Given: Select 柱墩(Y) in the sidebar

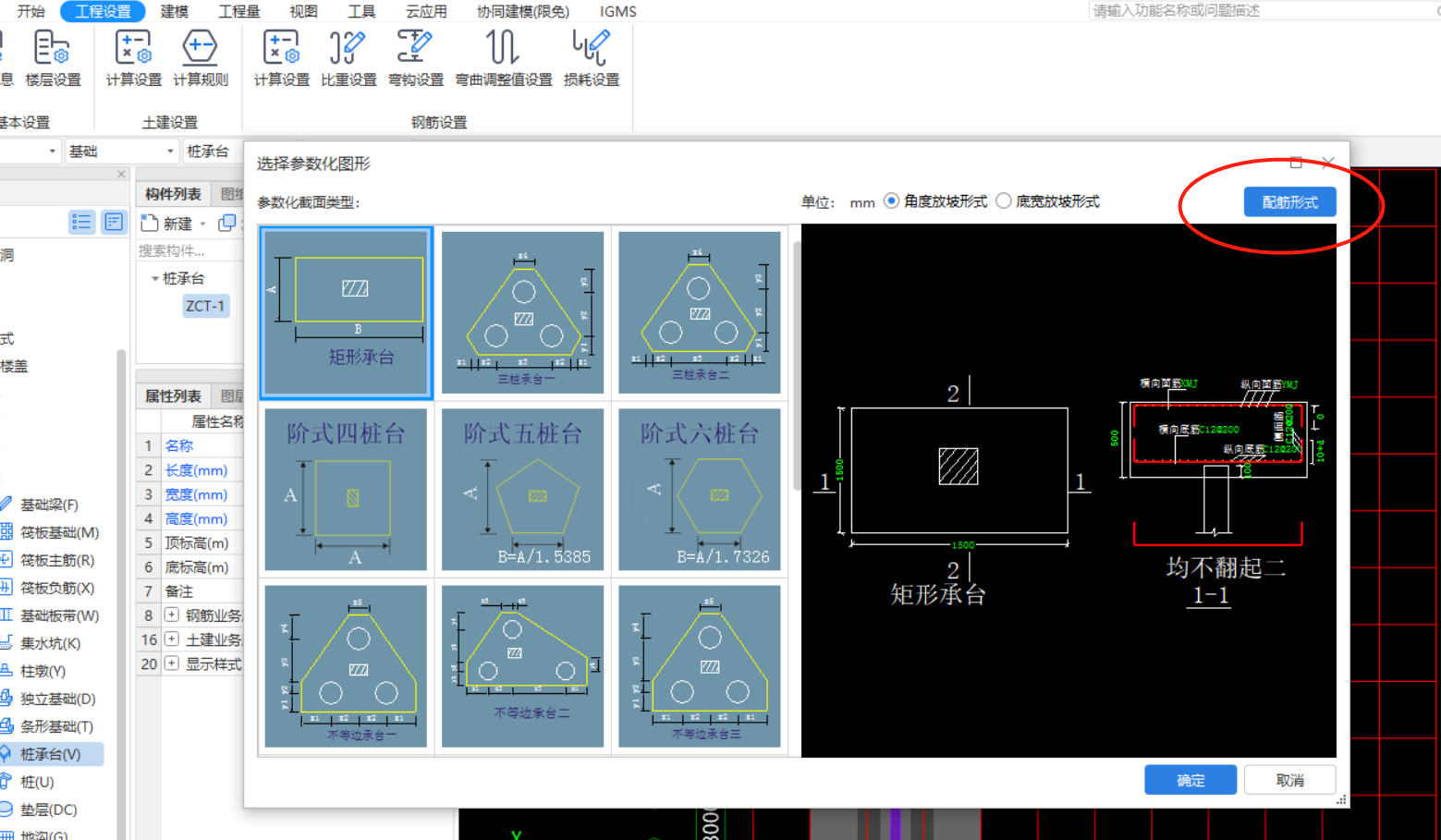Looking at the screenshot, I should pos(43,671).
